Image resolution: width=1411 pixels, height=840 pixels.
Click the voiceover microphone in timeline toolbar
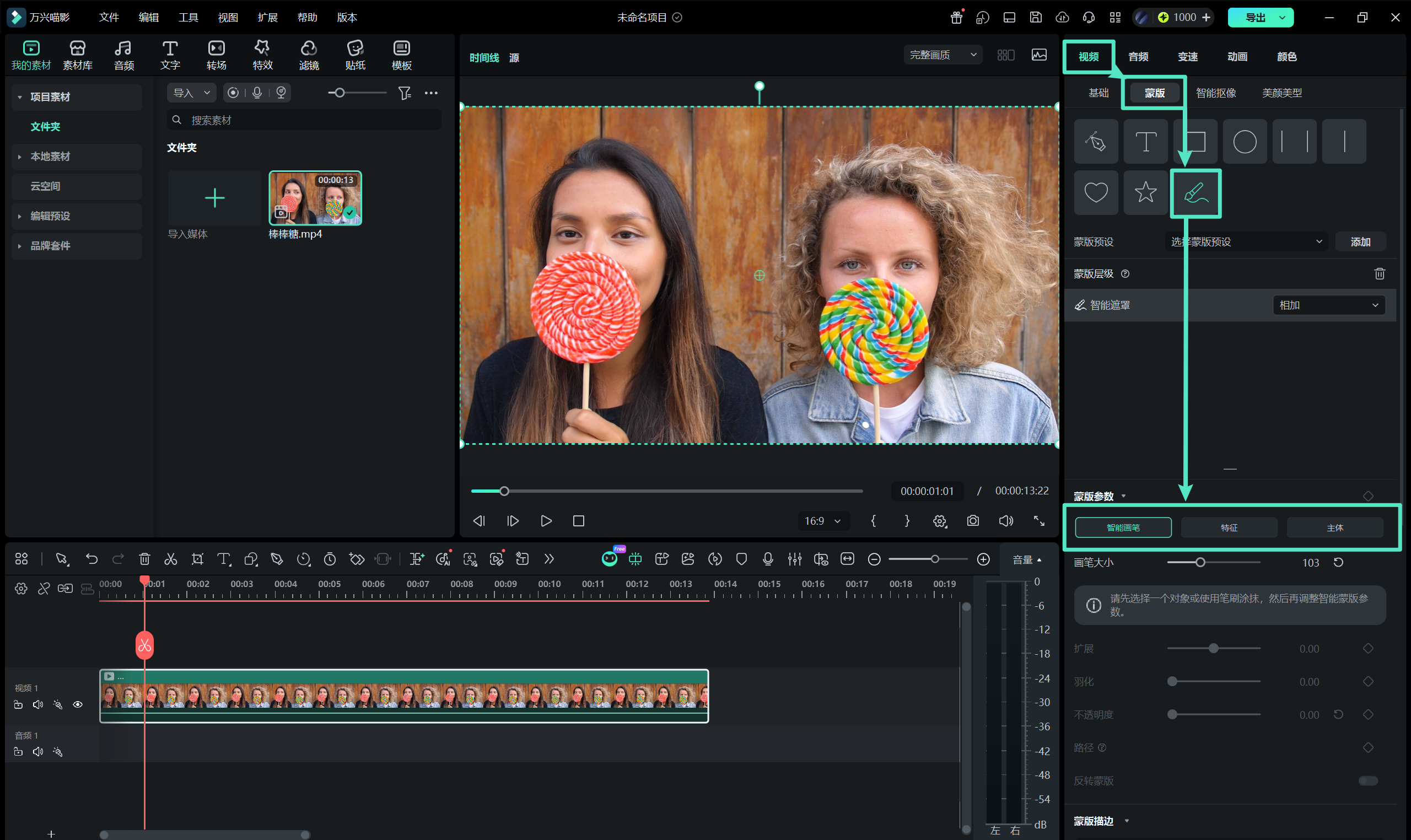point(768,559)
